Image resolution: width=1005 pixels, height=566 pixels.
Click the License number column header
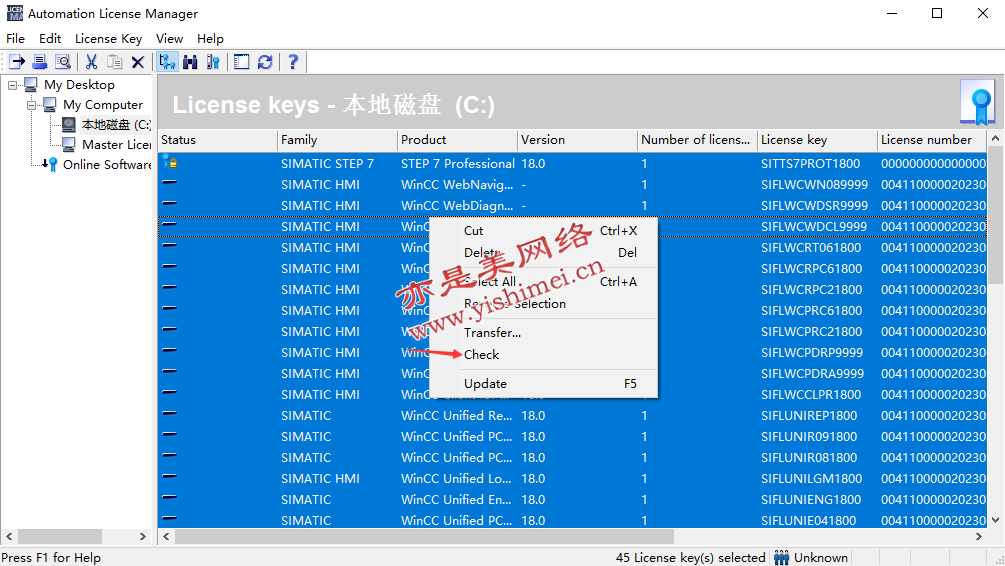(933, 140)
